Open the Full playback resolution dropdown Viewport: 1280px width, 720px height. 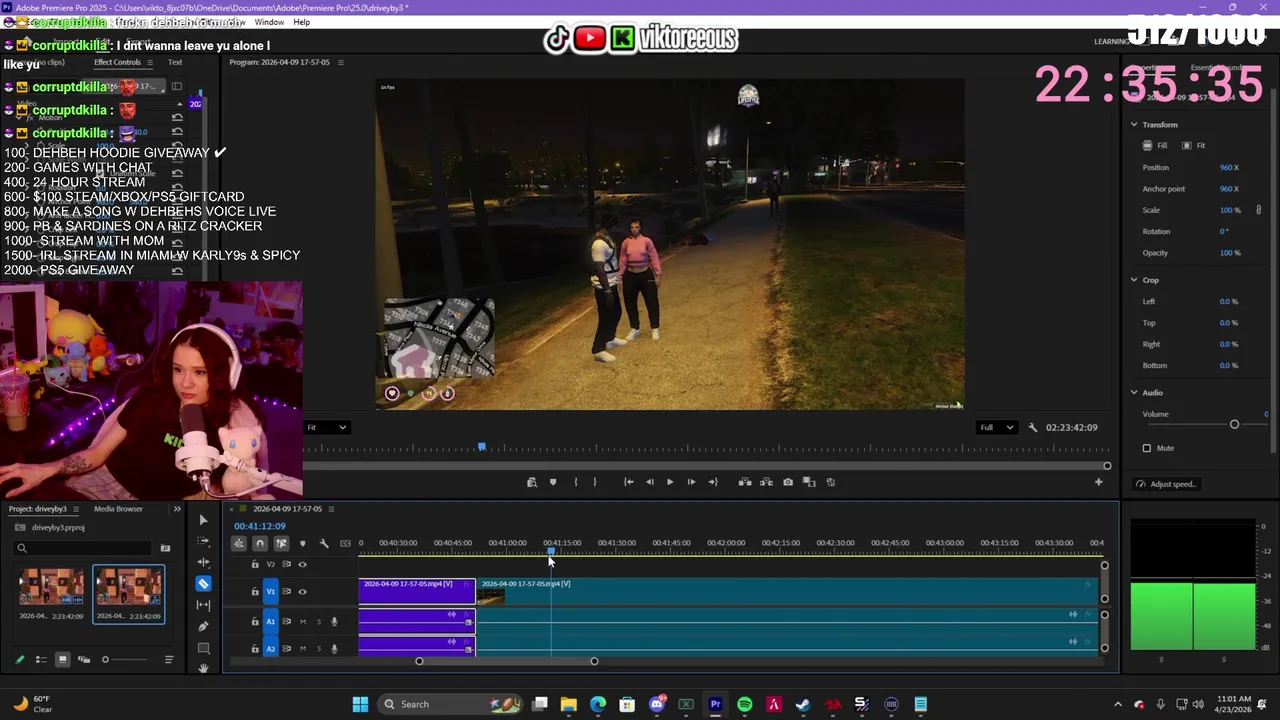997,427
